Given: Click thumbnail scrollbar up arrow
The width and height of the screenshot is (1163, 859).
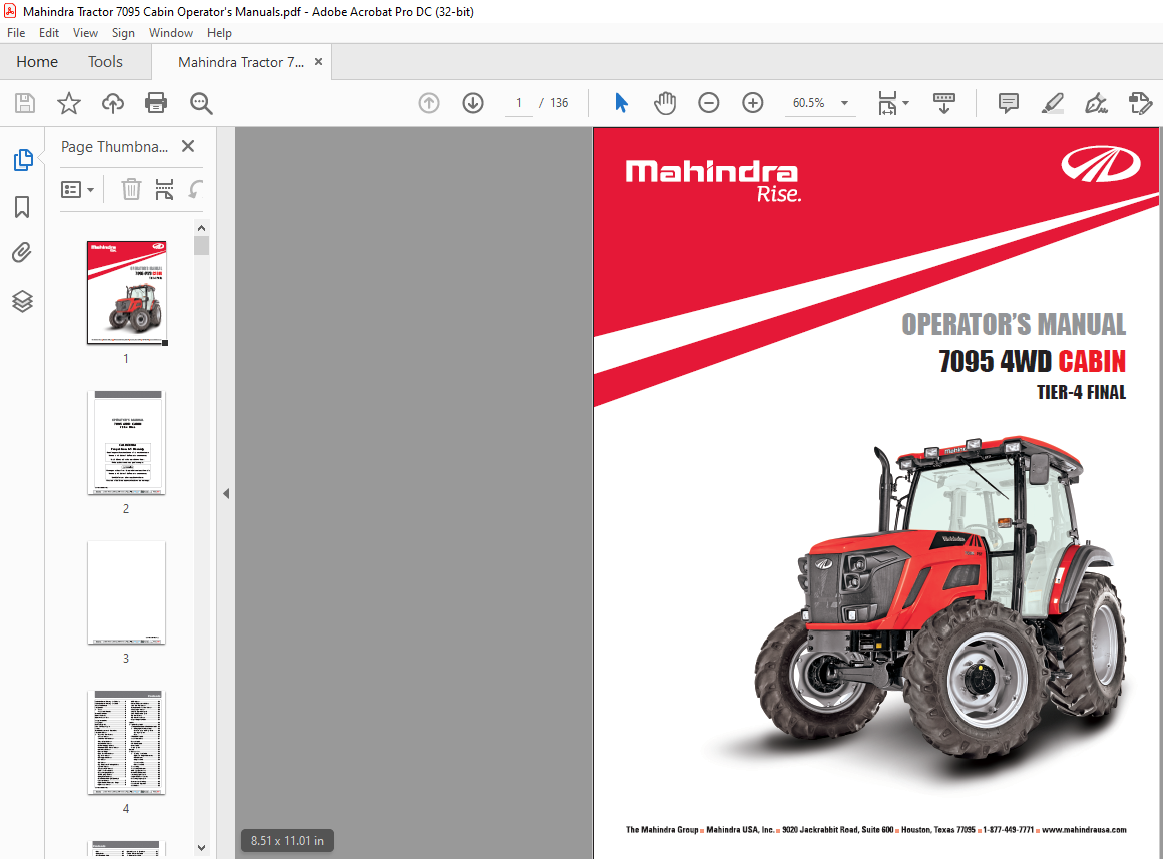Looking at the screenshot, I should (x=201, y=228).
